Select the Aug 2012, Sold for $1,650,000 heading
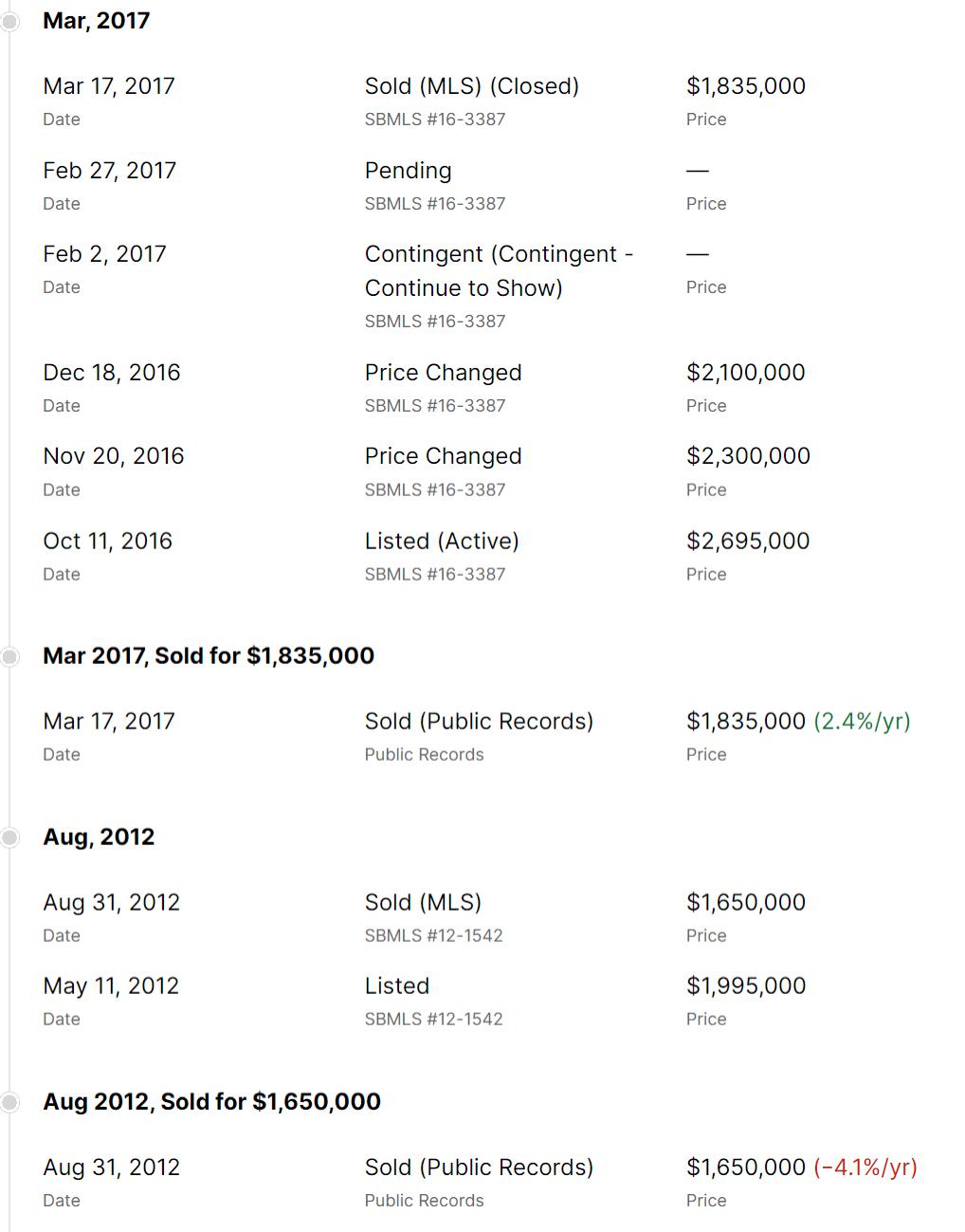The width and height of the screenshot is (965, 1232). pyautogui.click(x=211, y=1102)
